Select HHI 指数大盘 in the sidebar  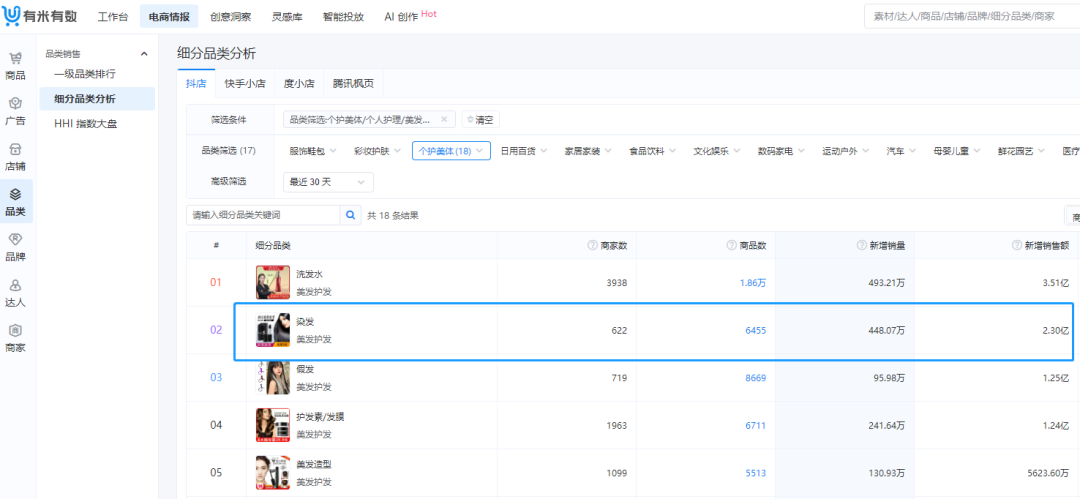pos(85,123)
